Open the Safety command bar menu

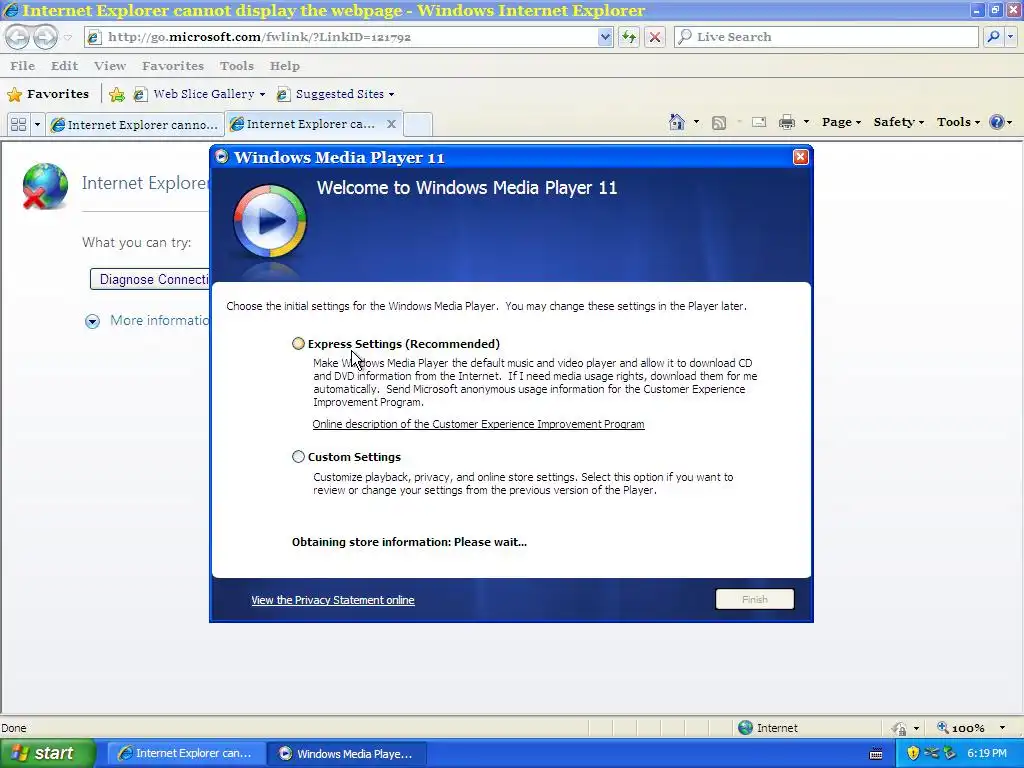tap(899, 122)
